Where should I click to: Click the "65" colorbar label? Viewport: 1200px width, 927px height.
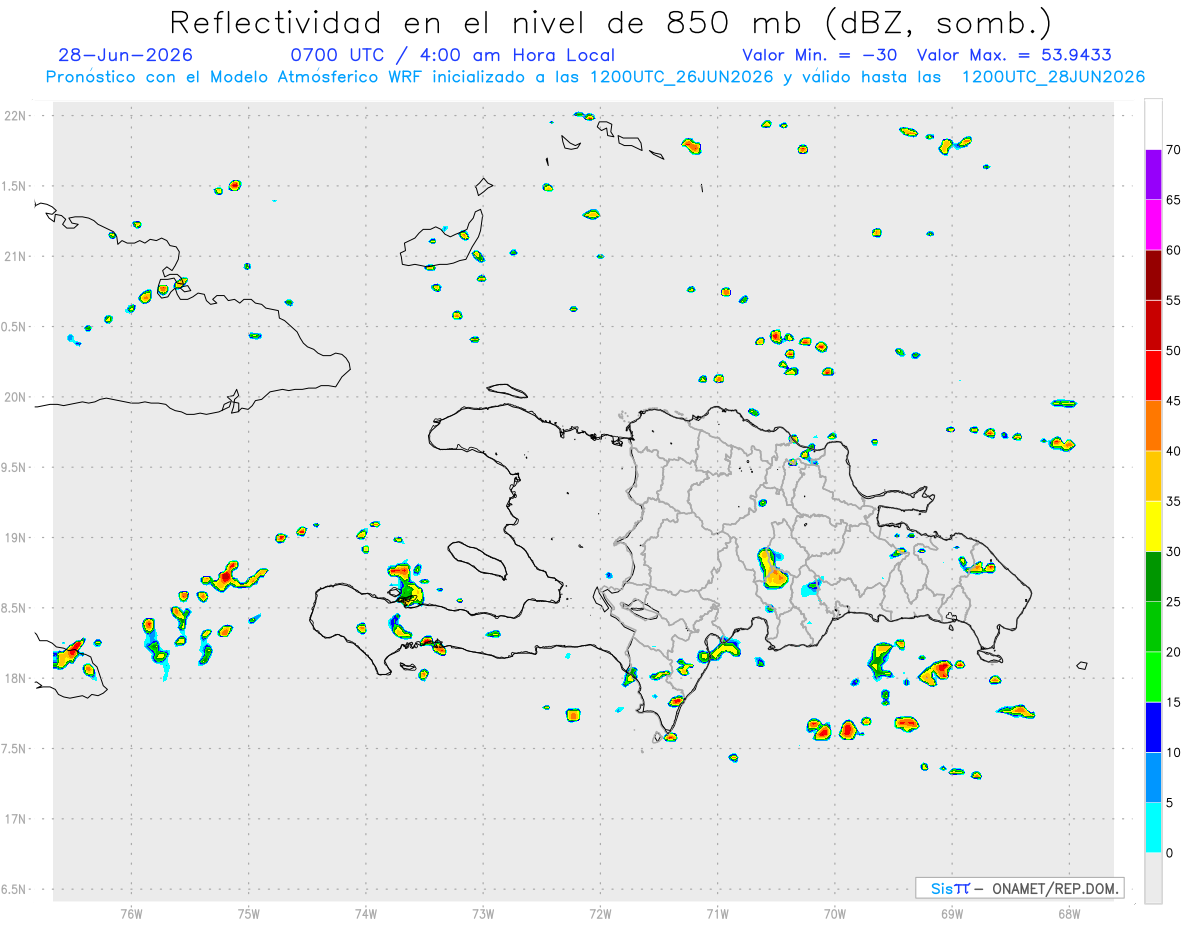pyautogui.click(x=1174, y=200)
